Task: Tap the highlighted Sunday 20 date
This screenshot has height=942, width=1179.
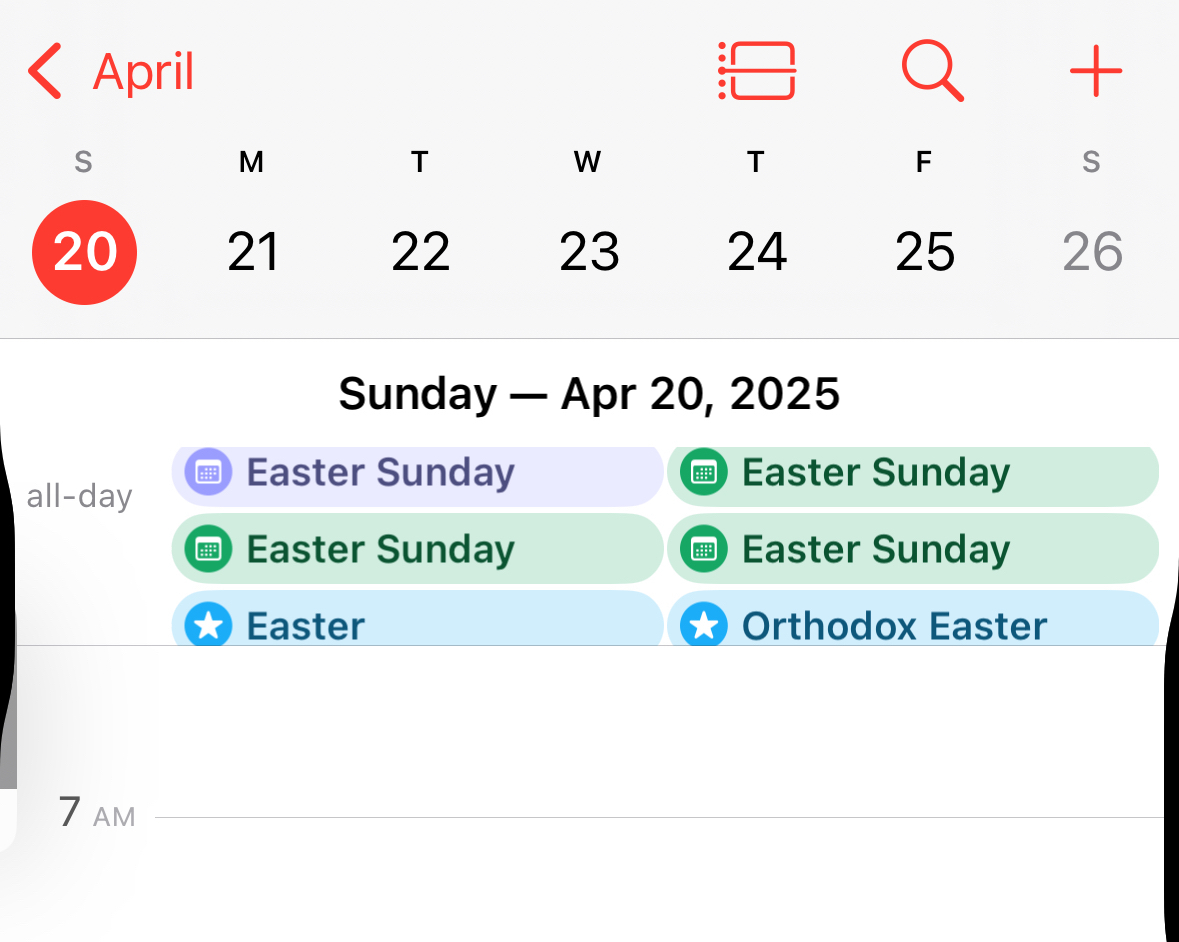Action: tap(85, 252)
